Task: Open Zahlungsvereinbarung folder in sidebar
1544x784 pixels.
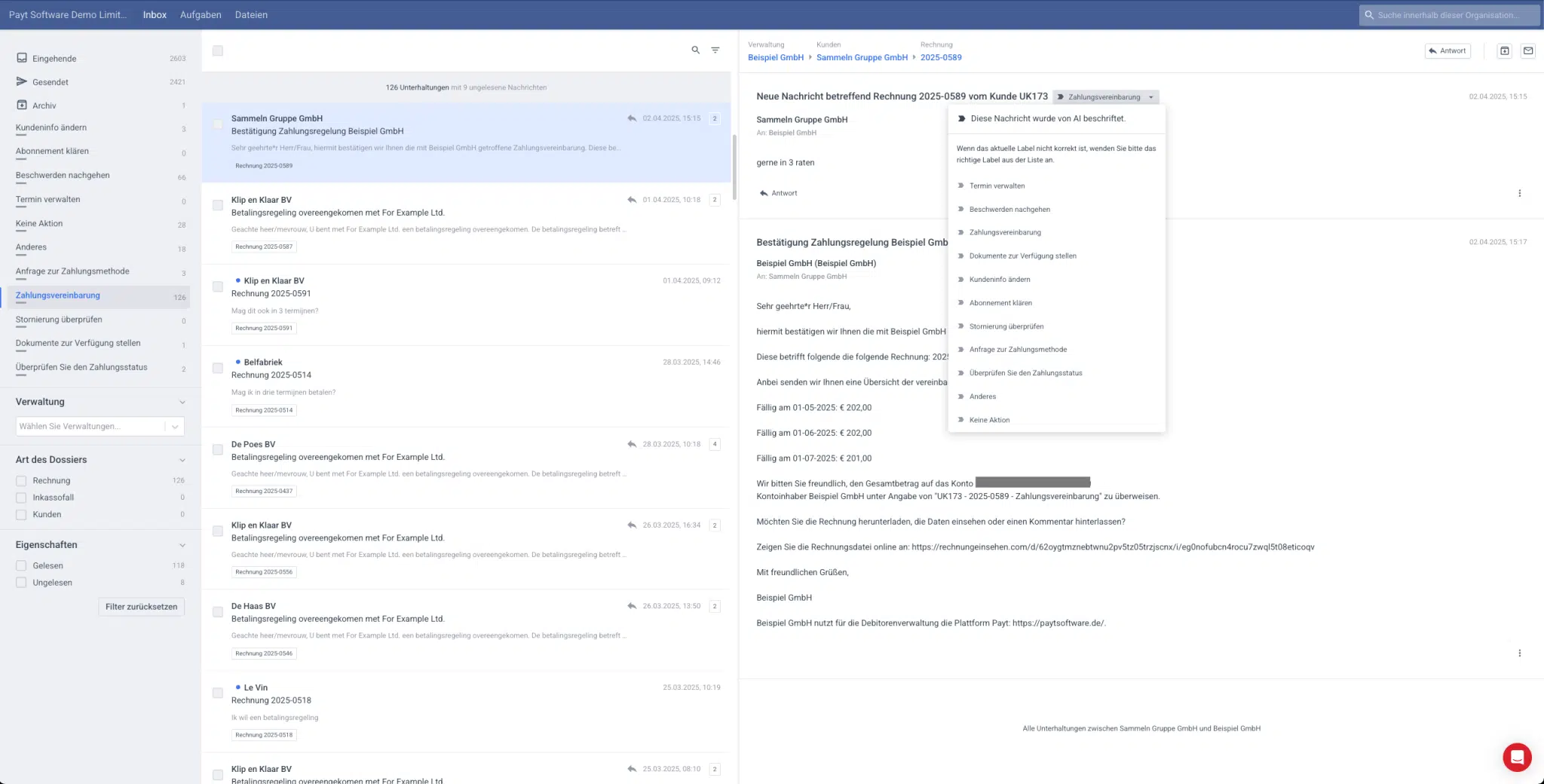Action: [x=98, y=296]
